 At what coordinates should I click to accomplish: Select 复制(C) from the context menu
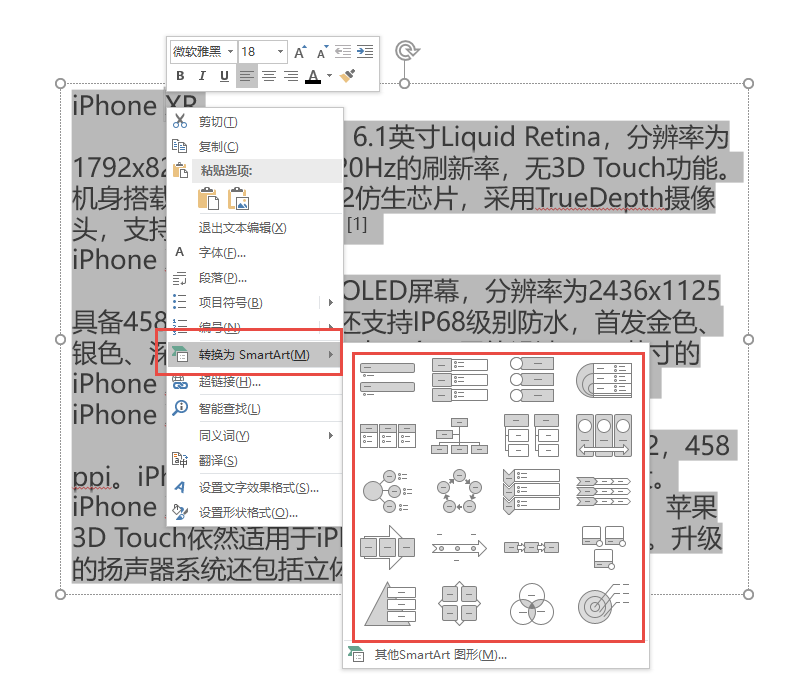click(218, 146)
